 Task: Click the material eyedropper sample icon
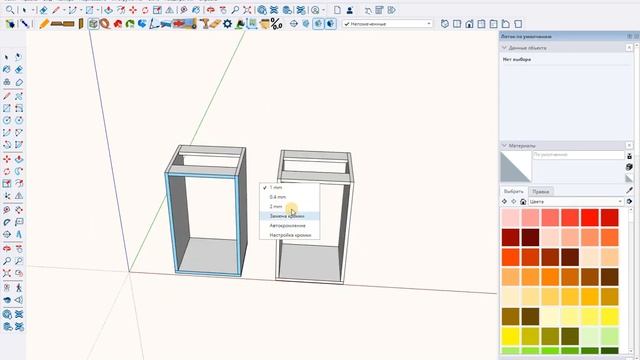pyautogui.click(x=630, y=191)
